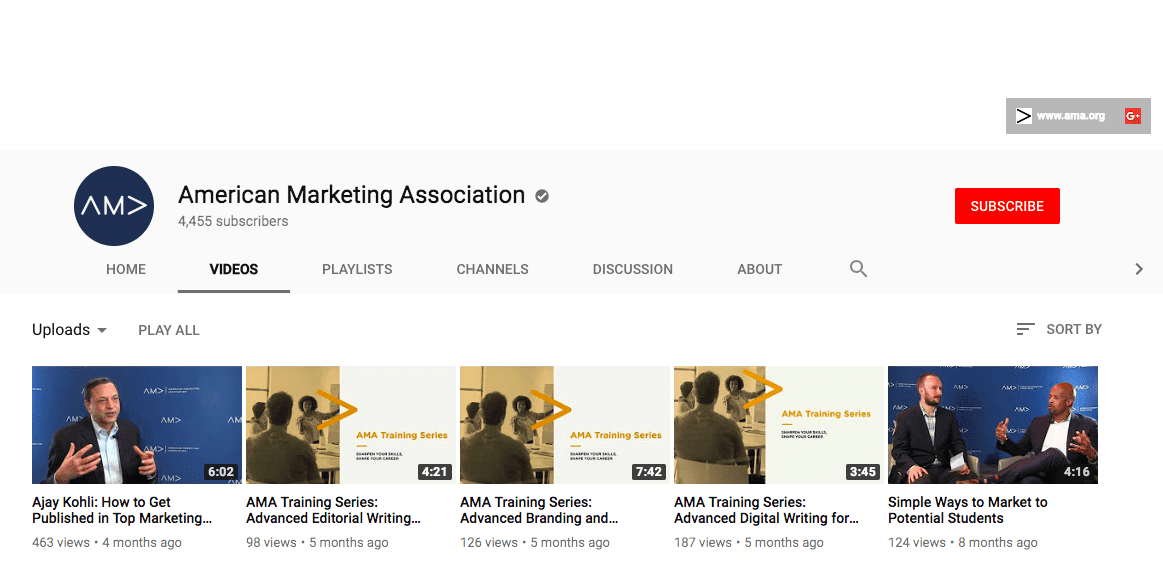1163x567 pixels.
Task: Click '124 views • 8 months ago' text
Action: click(963, 543)
